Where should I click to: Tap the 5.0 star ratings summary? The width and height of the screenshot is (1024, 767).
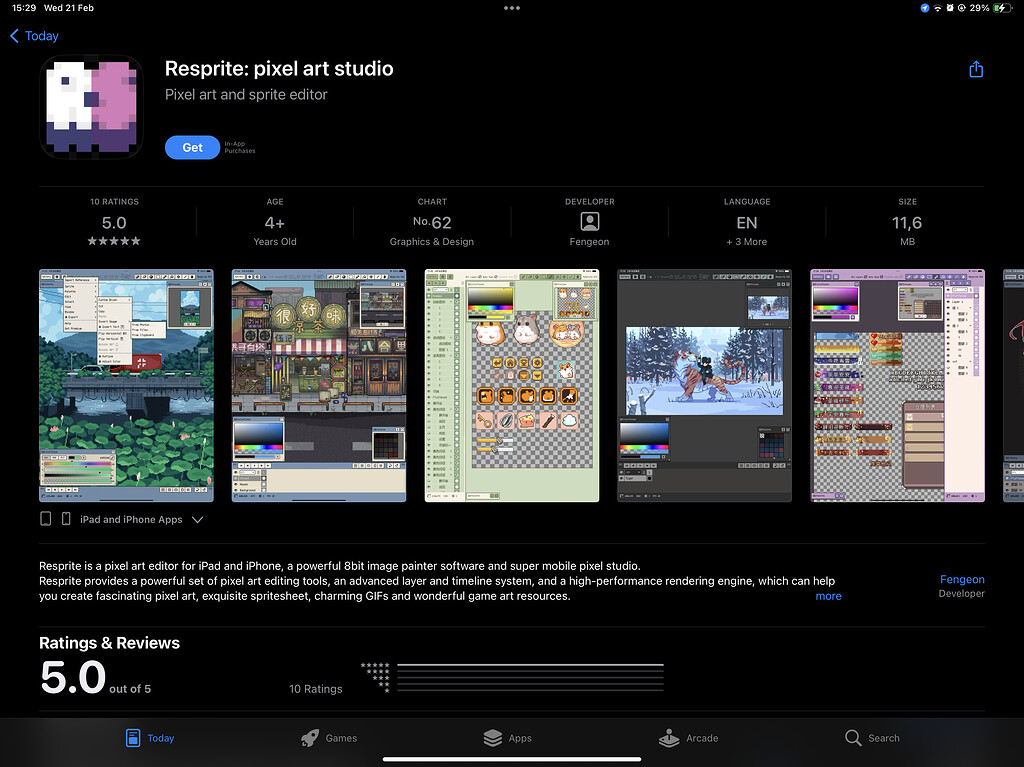(114, 223)
